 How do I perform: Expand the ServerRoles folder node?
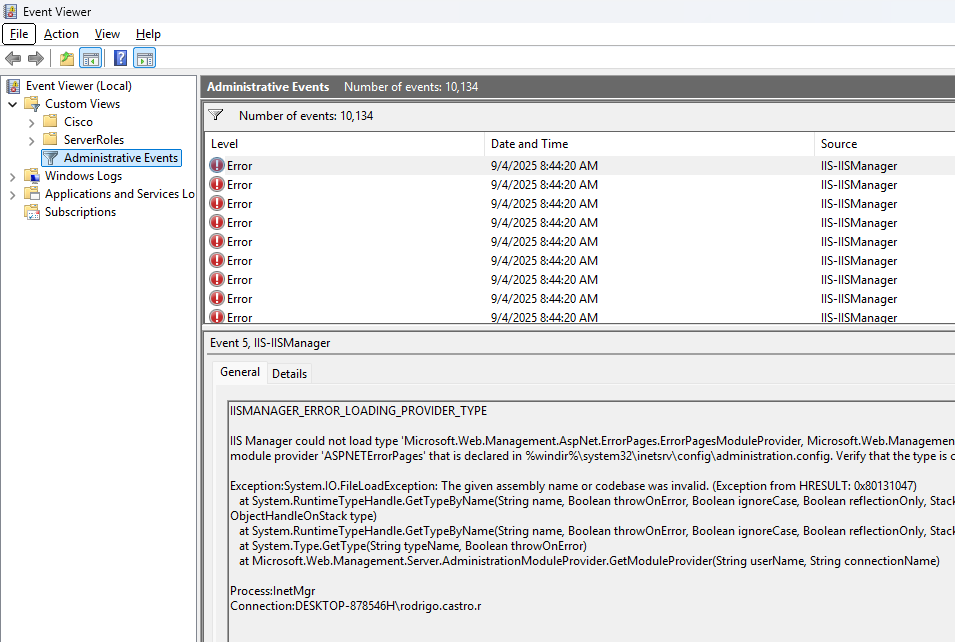pos(32,141)
